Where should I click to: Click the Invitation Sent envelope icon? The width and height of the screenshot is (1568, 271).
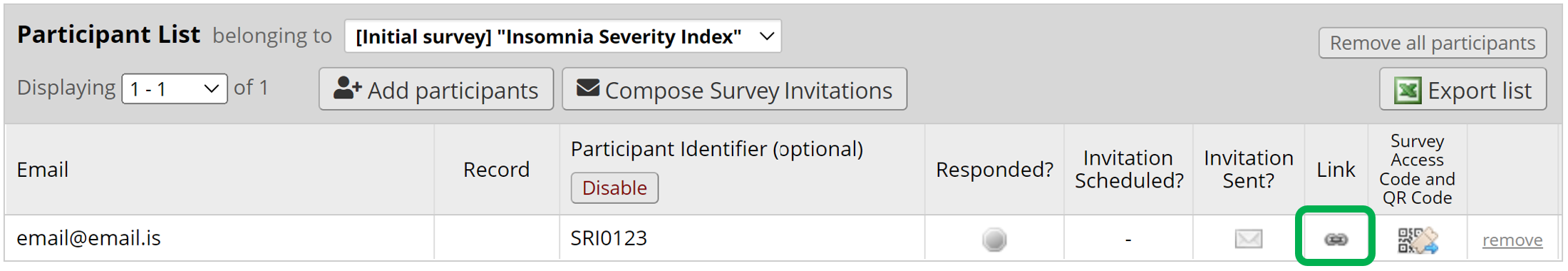tap(1249, 239)
